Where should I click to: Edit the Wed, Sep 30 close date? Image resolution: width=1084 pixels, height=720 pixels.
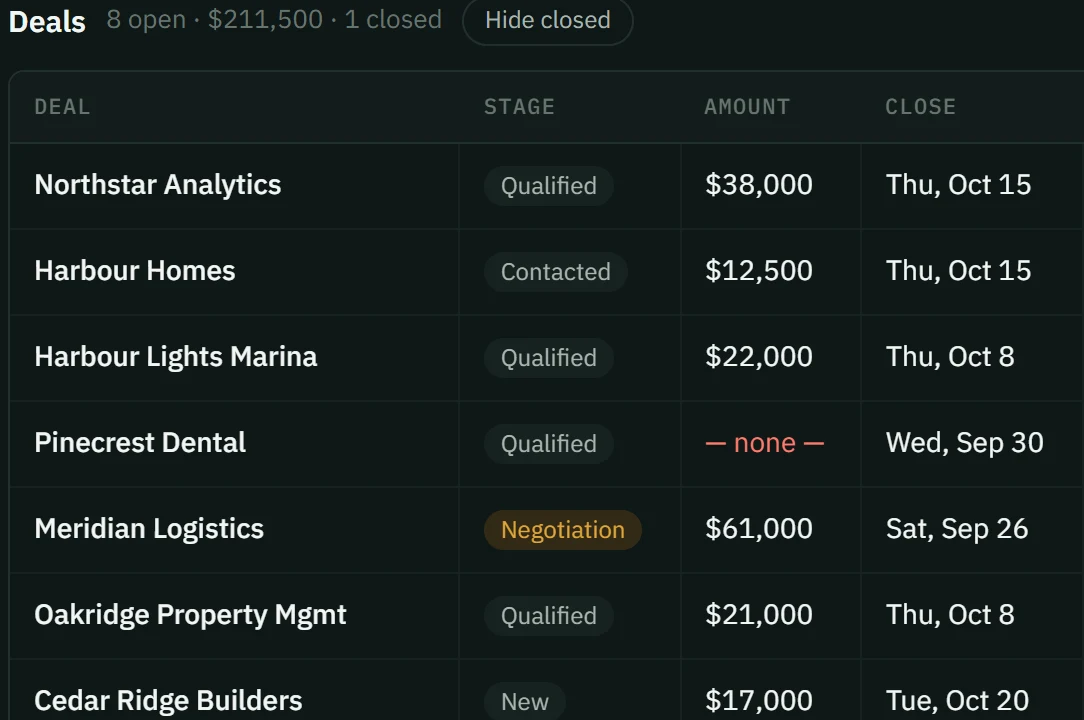pos(964,443)
